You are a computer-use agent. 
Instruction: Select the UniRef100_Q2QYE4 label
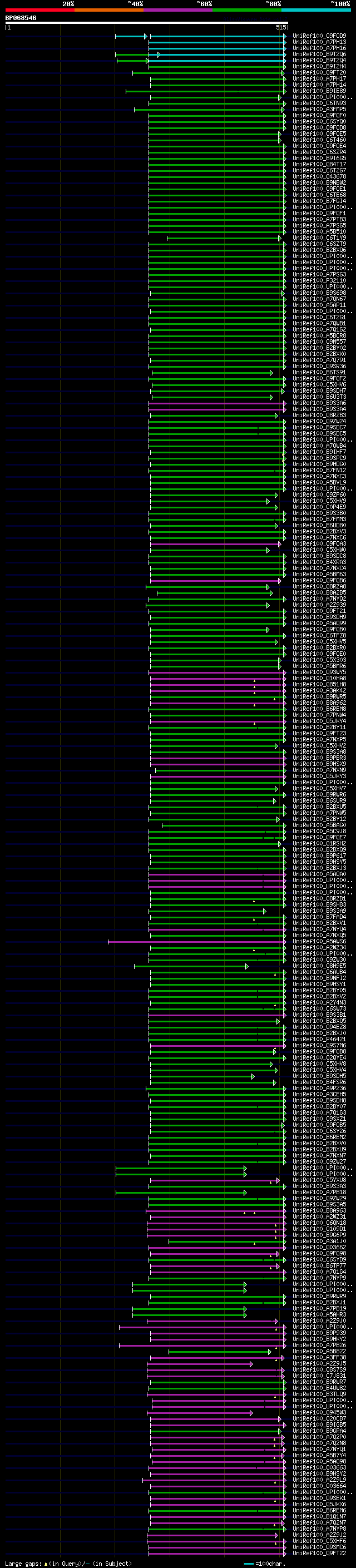pyautogui.click(x=319, y=1058)
